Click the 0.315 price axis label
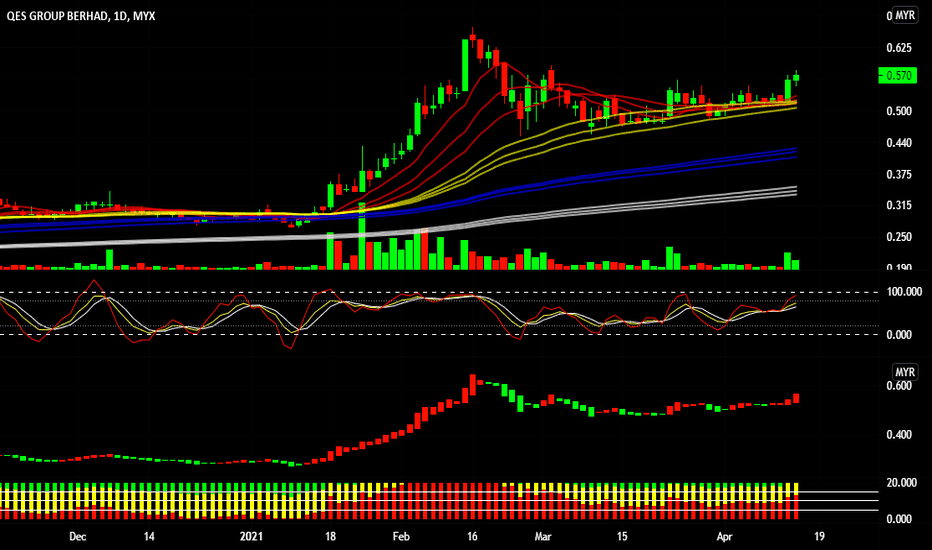Viewport: 932px width, 550px height. [899, 205]
